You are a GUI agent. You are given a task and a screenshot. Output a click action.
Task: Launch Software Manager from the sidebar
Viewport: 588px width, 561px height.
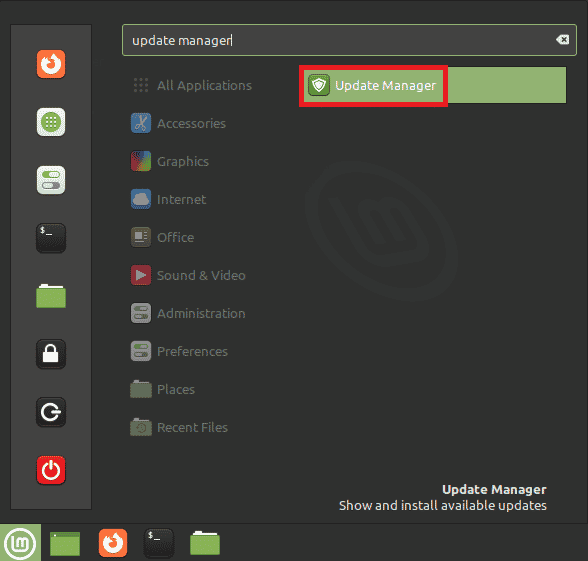(51, 122)
